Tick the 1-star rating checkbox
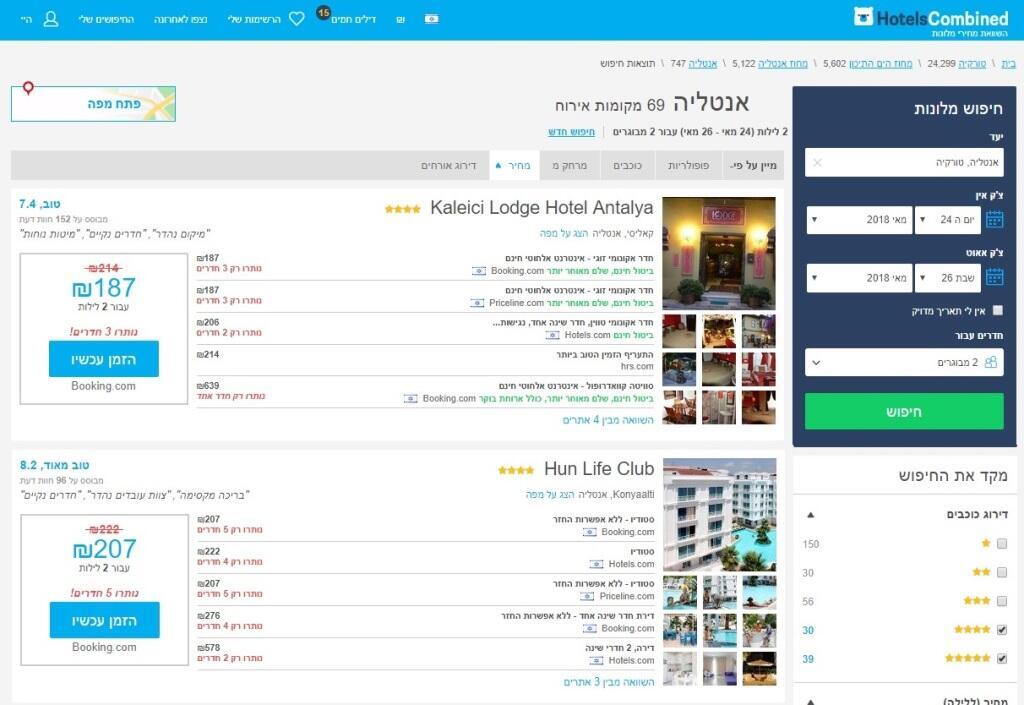The height and width of the screenshot is (705, 1024). pos(1002,544)
